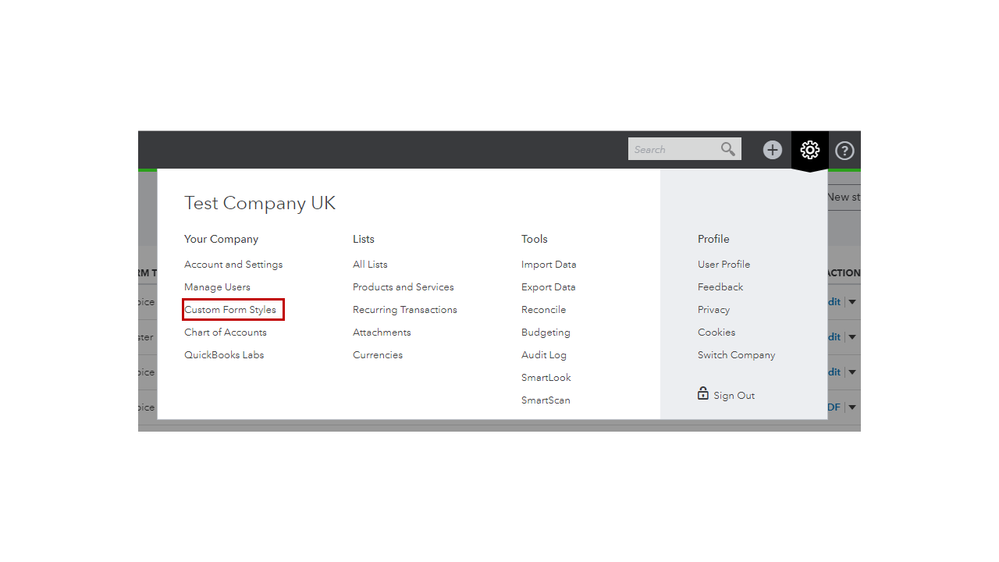Open Cookies link
Viewport: 999px width, 562px height.
tap(716, 333)
